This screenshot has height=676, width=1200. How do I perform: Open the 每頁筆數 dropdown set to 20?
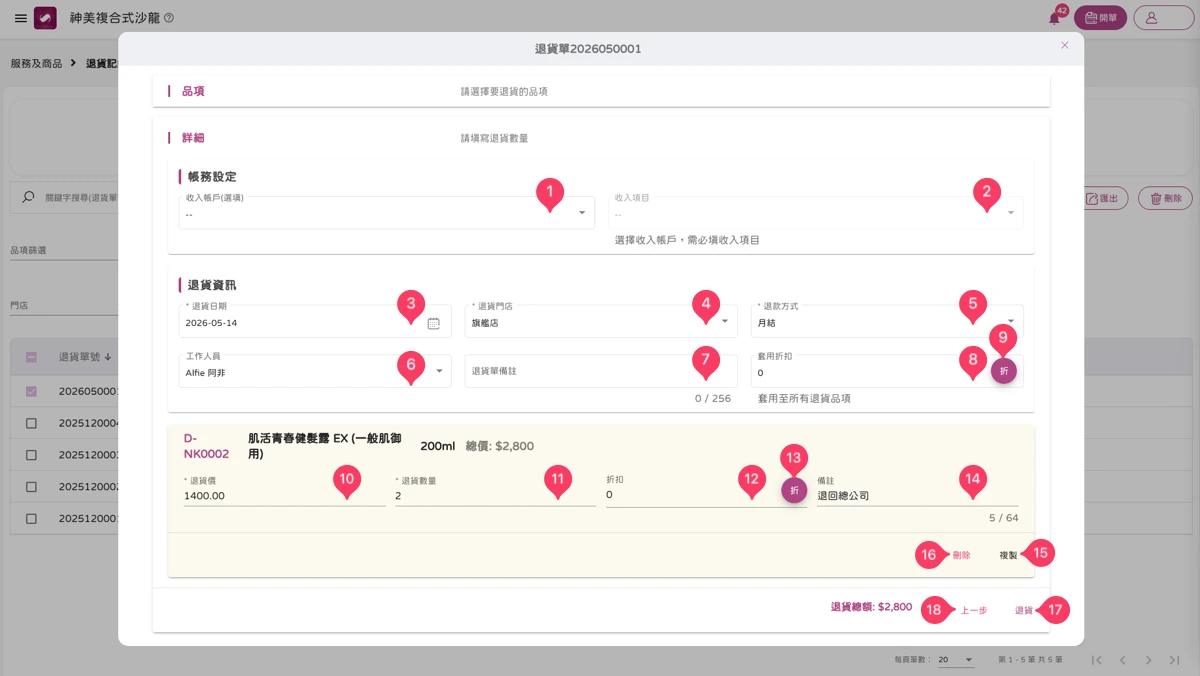pyautogui.click(x=956, y=660)
